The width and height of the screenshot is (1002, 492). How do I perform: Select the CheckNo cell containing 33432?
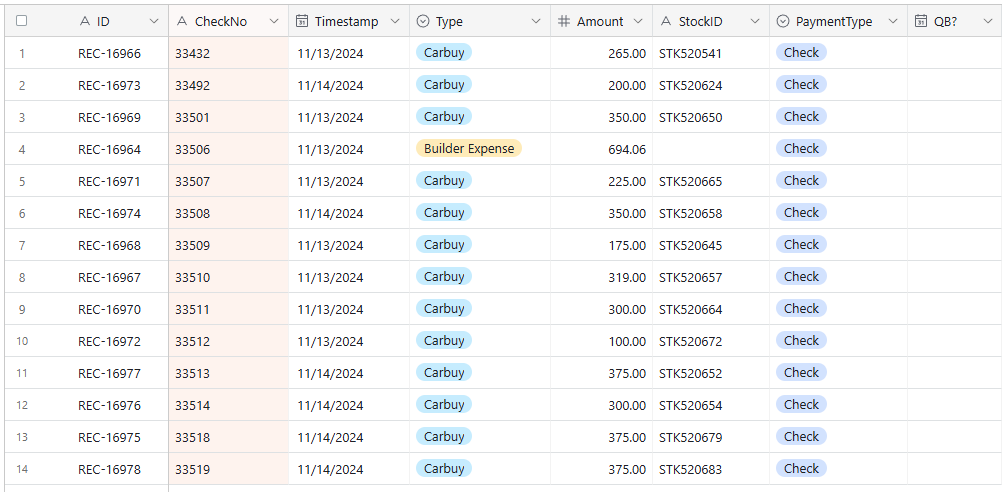click(229, 53)
